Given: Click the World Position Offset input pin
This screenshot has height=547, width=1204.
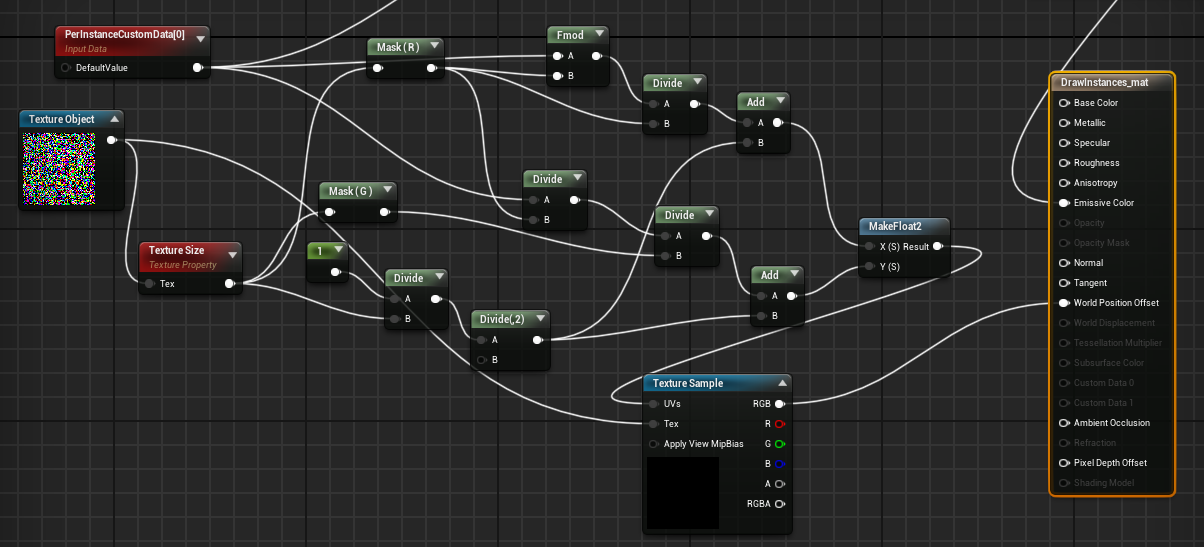Looking at the screenshot, I should pyautogui.click(x=1063, y=303).
